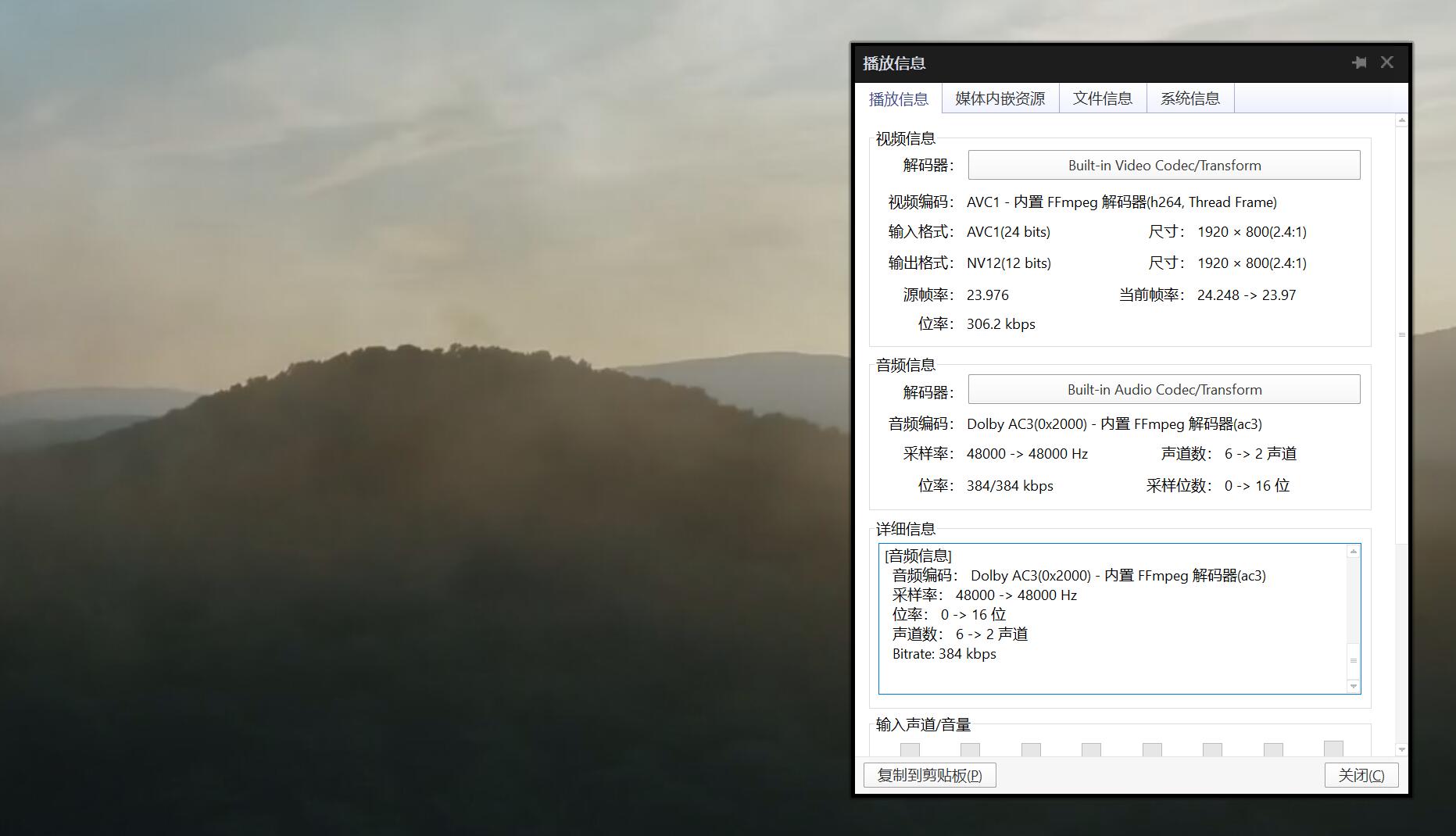The width and height of the screenshot is (1456, 836).
Task: Click the main dialog scrollbar thumb
Action: [1401, 334]
